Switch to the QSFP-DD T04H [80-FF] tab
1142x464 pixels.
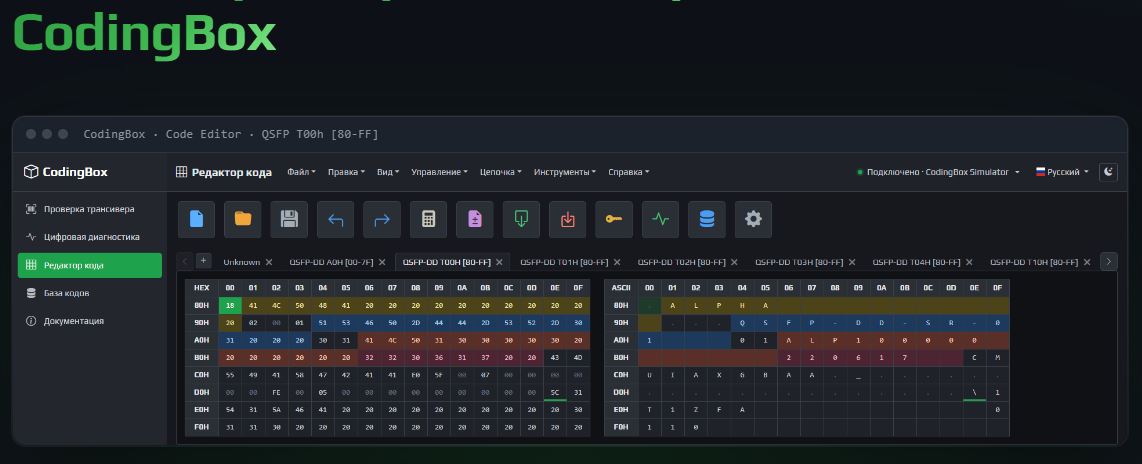click(916, 262)
